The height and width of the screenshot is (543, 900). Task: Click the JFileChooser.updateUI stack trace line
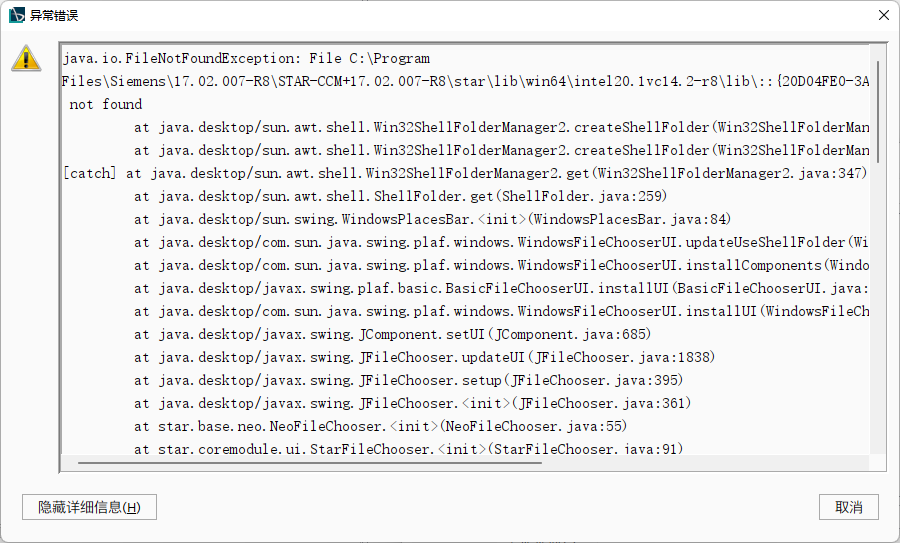click(x=424, y=357)
